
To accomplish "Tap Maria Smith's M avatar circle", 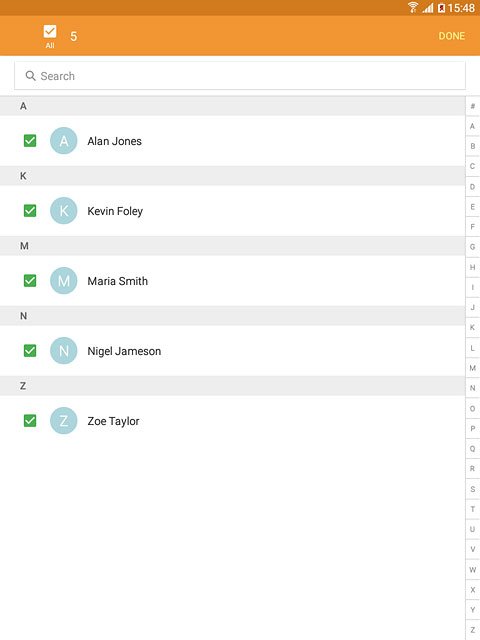I will [64, 281].
